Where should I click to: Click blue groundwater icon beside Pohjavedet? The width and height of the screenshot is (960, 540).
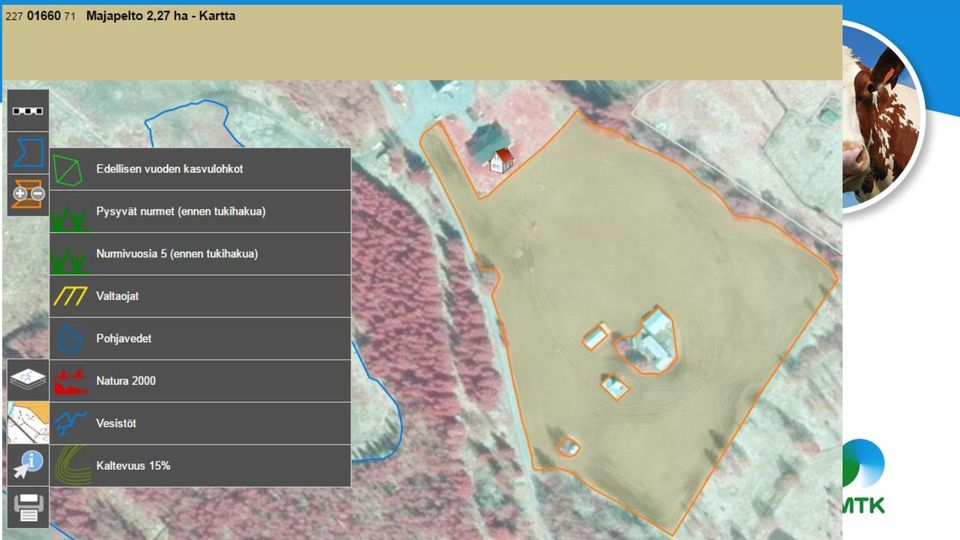[x=70, y=339]
